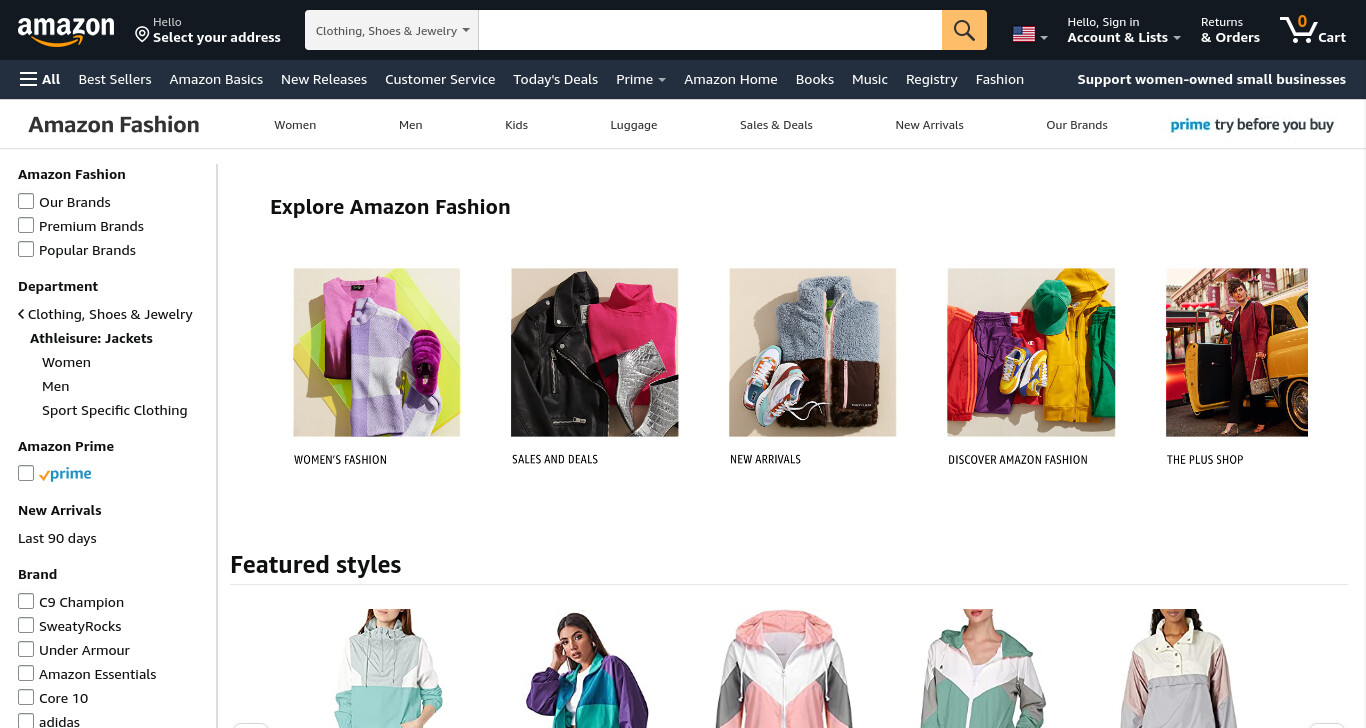This screenshot has width=1366, height=728.
Task: Open the shopping cart icon
Action: [x=1313, y=30]
